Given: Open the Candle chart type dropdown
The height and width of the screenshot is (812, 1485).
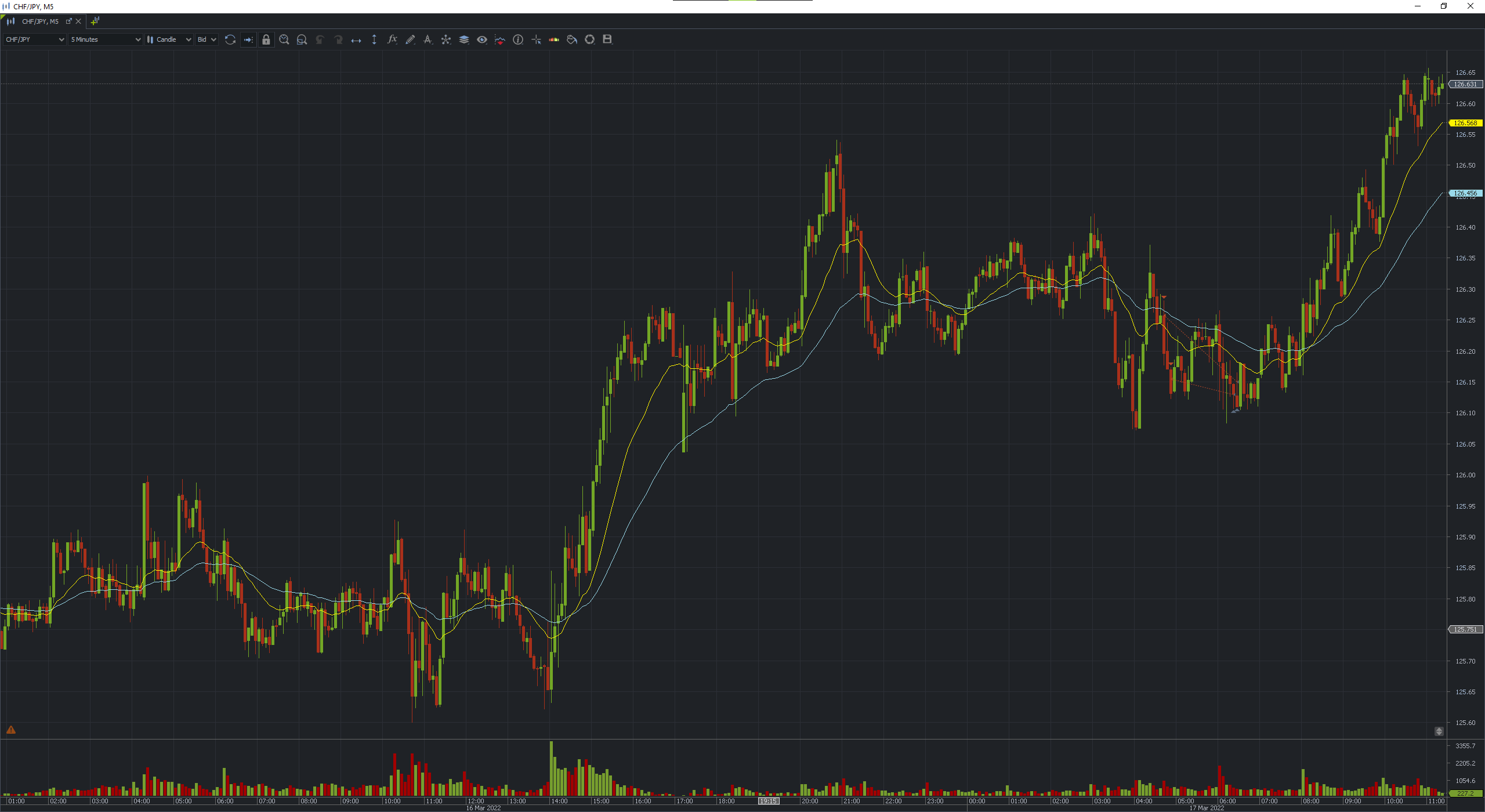Looking at the screenshot, I should pos(169,39).
